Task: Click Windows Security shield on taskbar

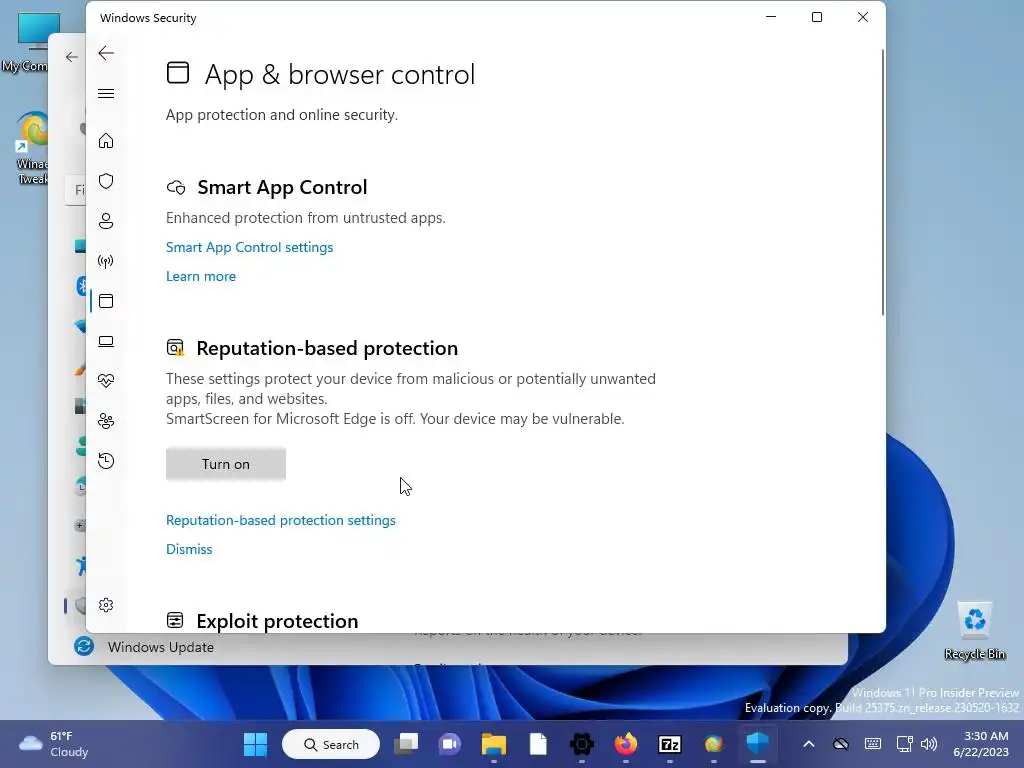Action: pos(758,744)
